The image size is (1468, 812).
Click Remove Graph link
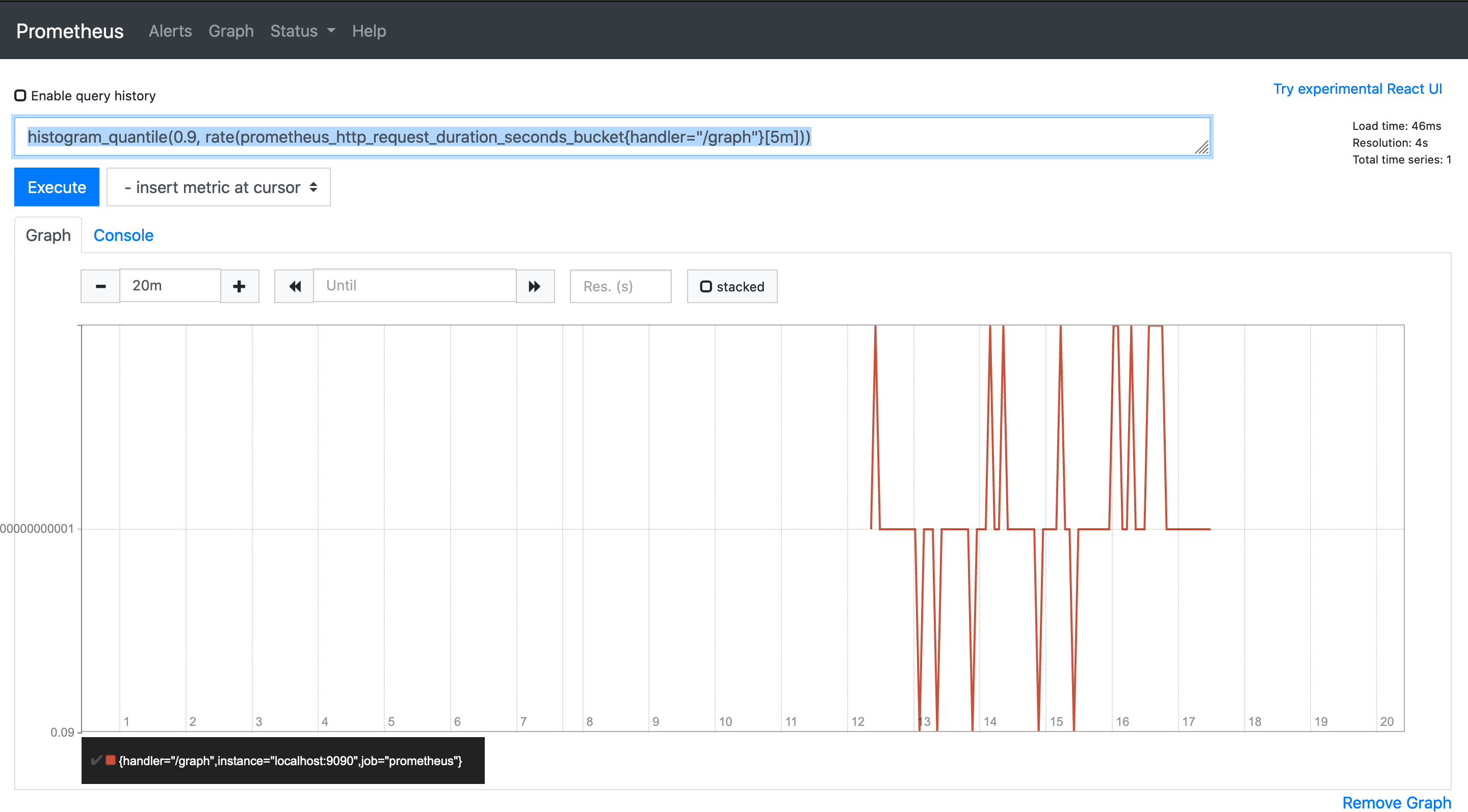point(1396,802)
